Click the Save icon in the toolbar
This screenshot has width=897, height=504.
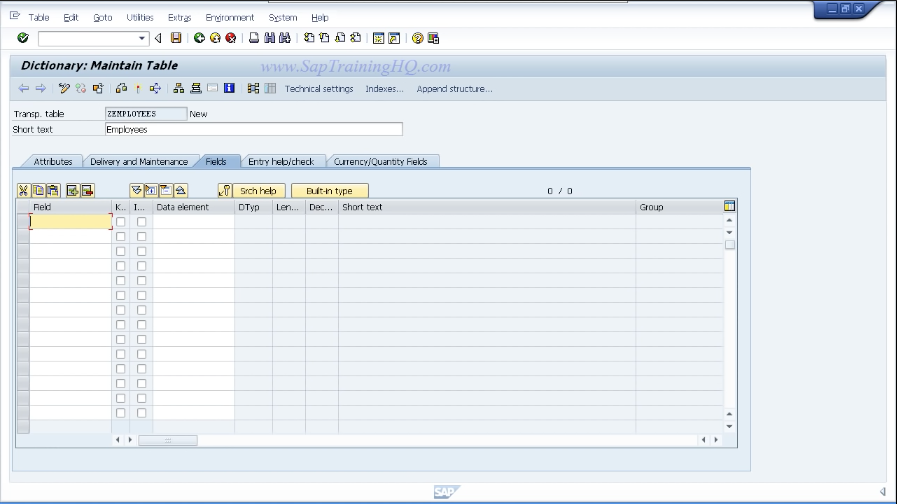176,38
